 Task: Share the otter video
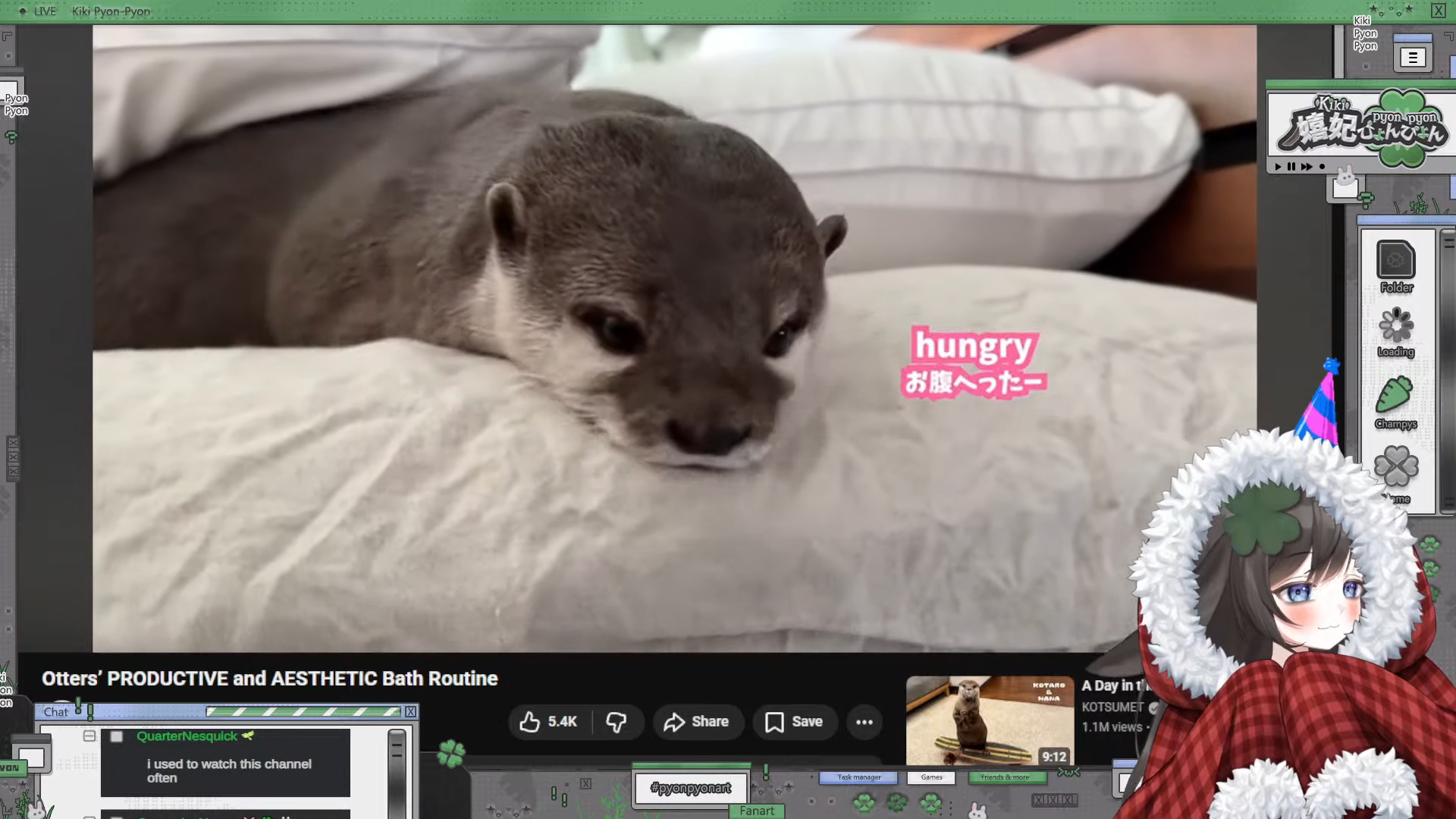coord(696,722)
